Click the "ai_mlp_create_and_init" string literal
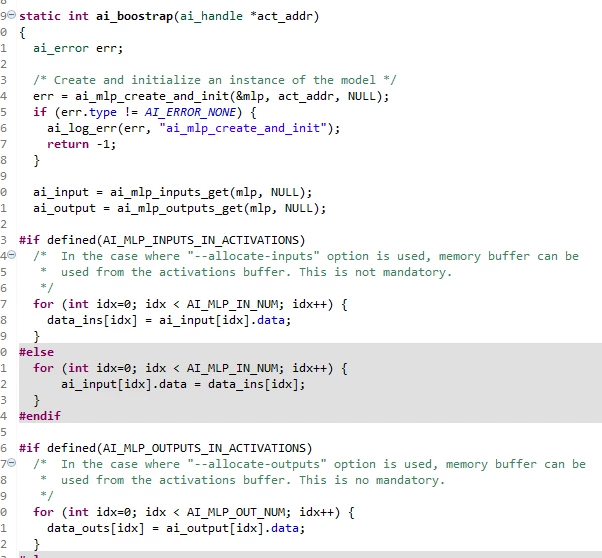 243,128
